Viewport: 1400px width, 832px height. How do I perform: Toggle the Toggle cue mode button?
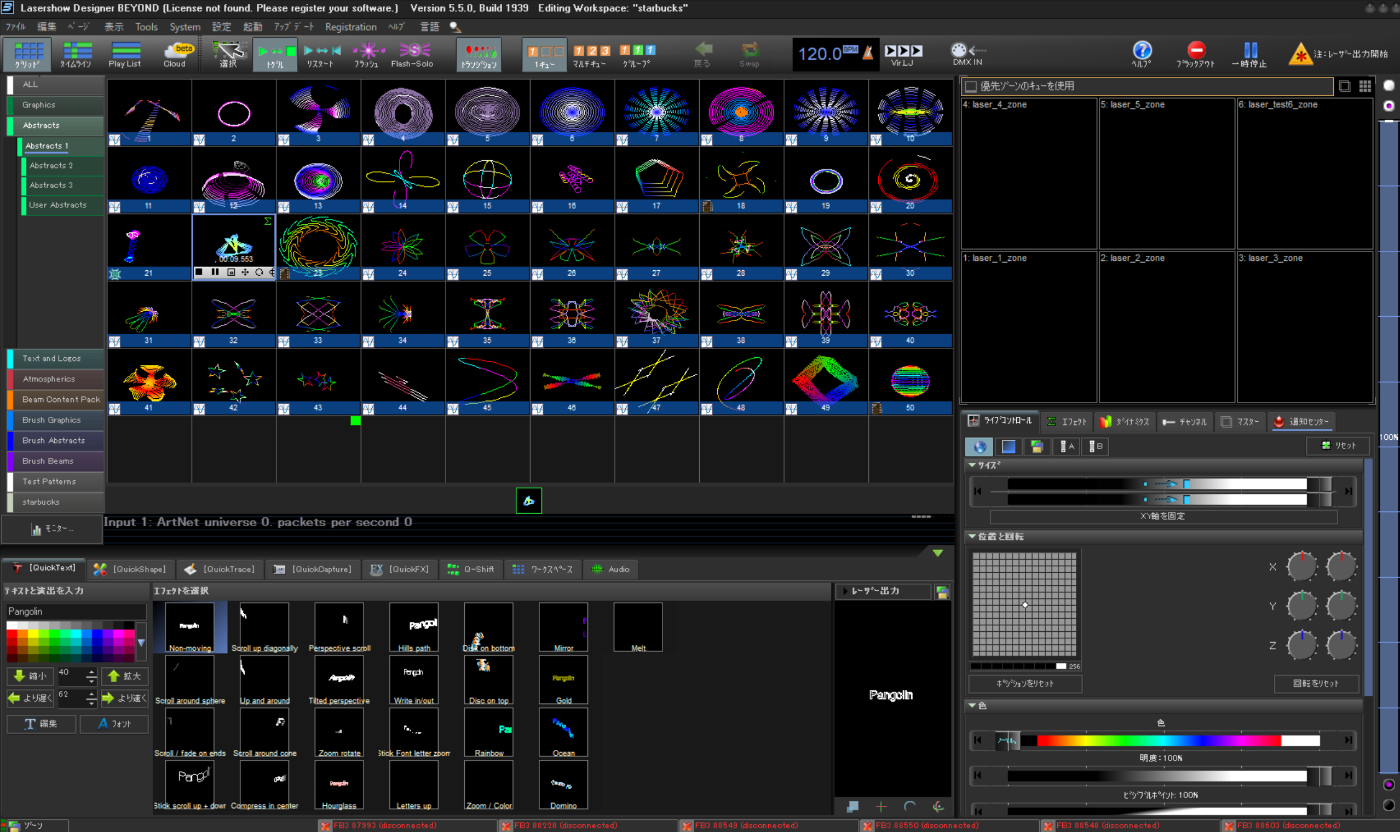pyautogui.click(x=275, y=54)
